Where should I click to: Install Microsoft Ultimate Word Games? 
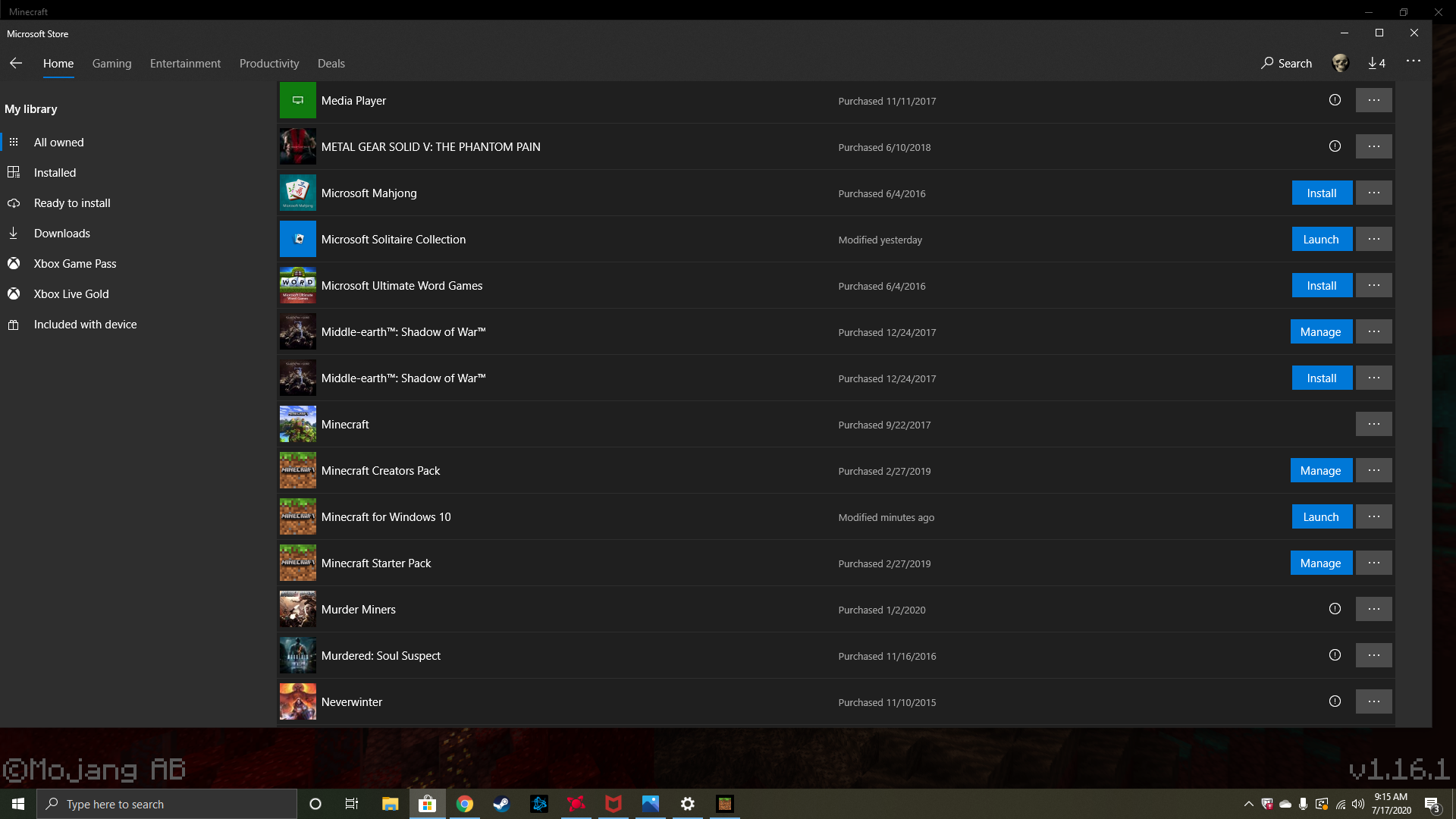point(1322,286)
